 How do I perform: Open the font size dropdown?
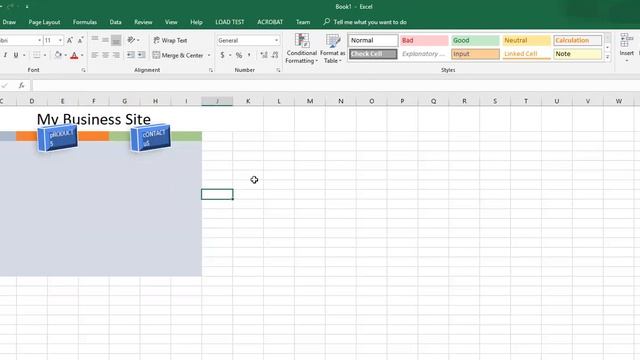click(x=60, y=40)
